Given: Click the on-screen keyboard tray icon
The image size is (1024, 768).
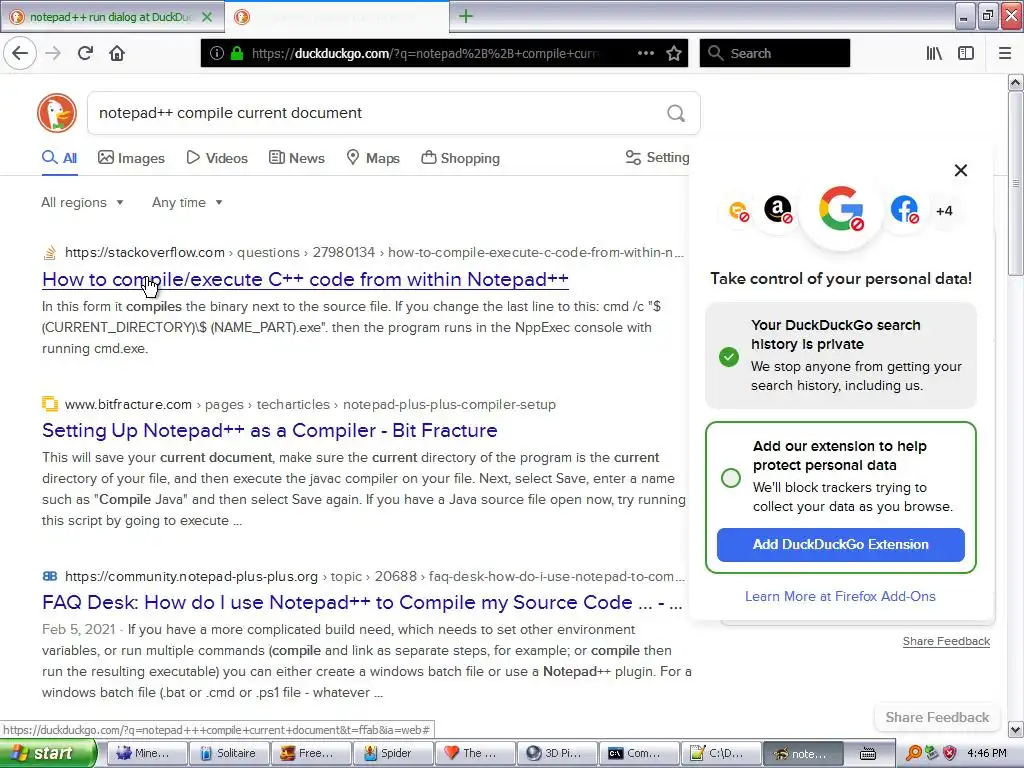Looking at the screenshot, I should pos(867,754).
